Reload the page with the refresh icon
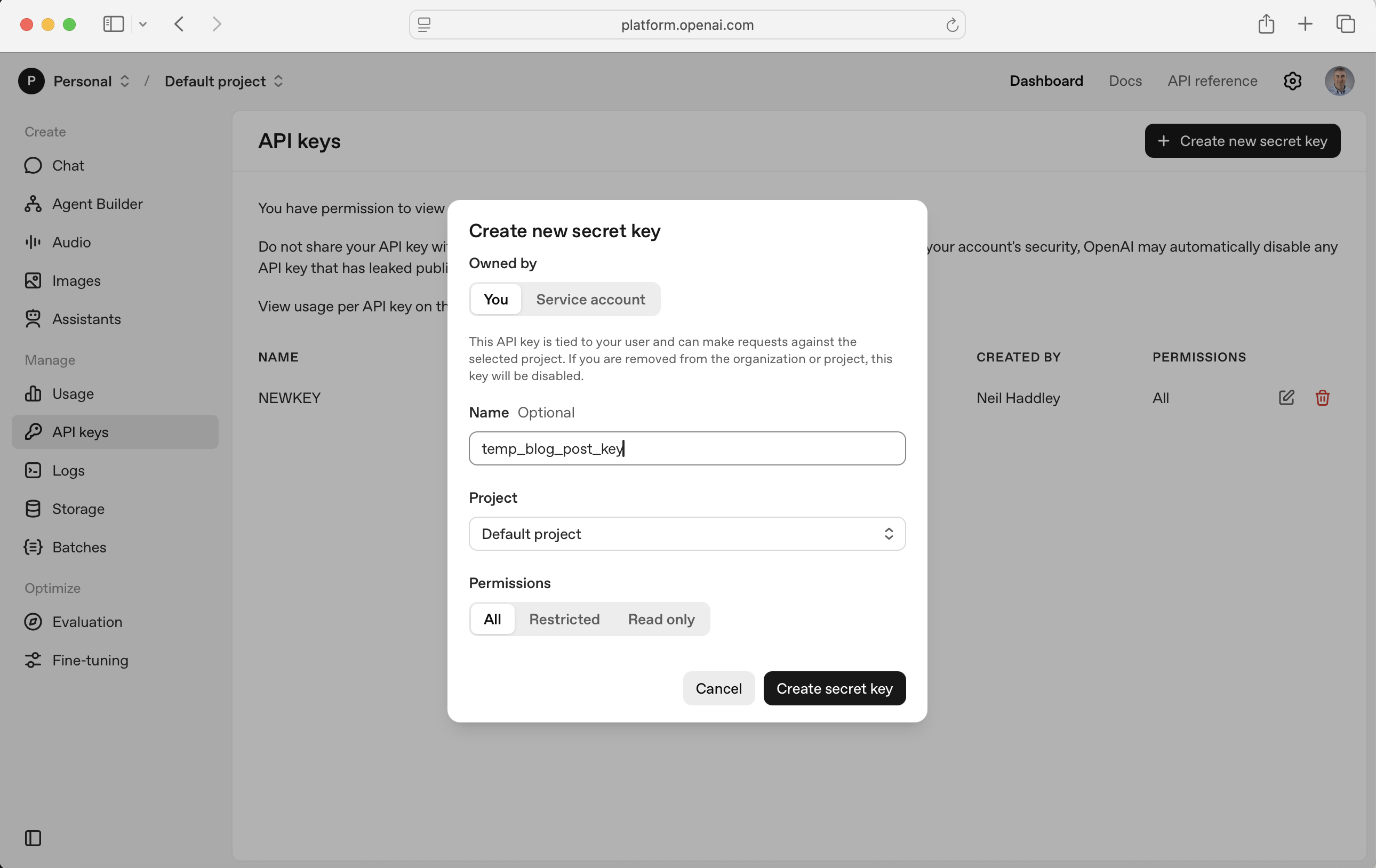 pyautogui.click(x=952, y=25)
